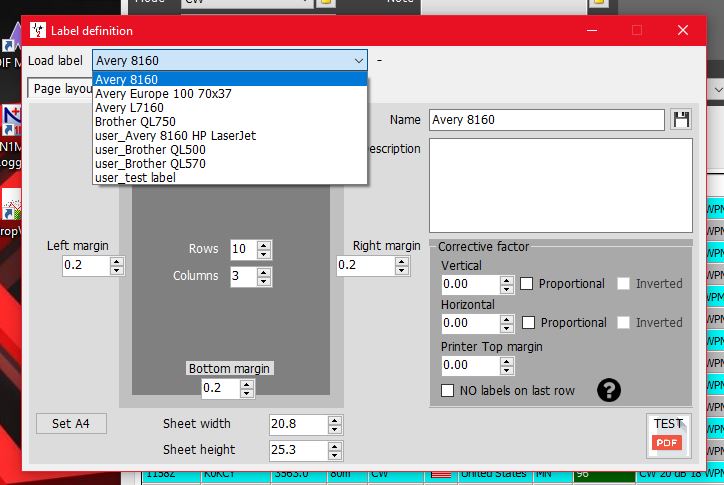
Task: Increase Right margin with up arrow
Action: coord(402,261)
